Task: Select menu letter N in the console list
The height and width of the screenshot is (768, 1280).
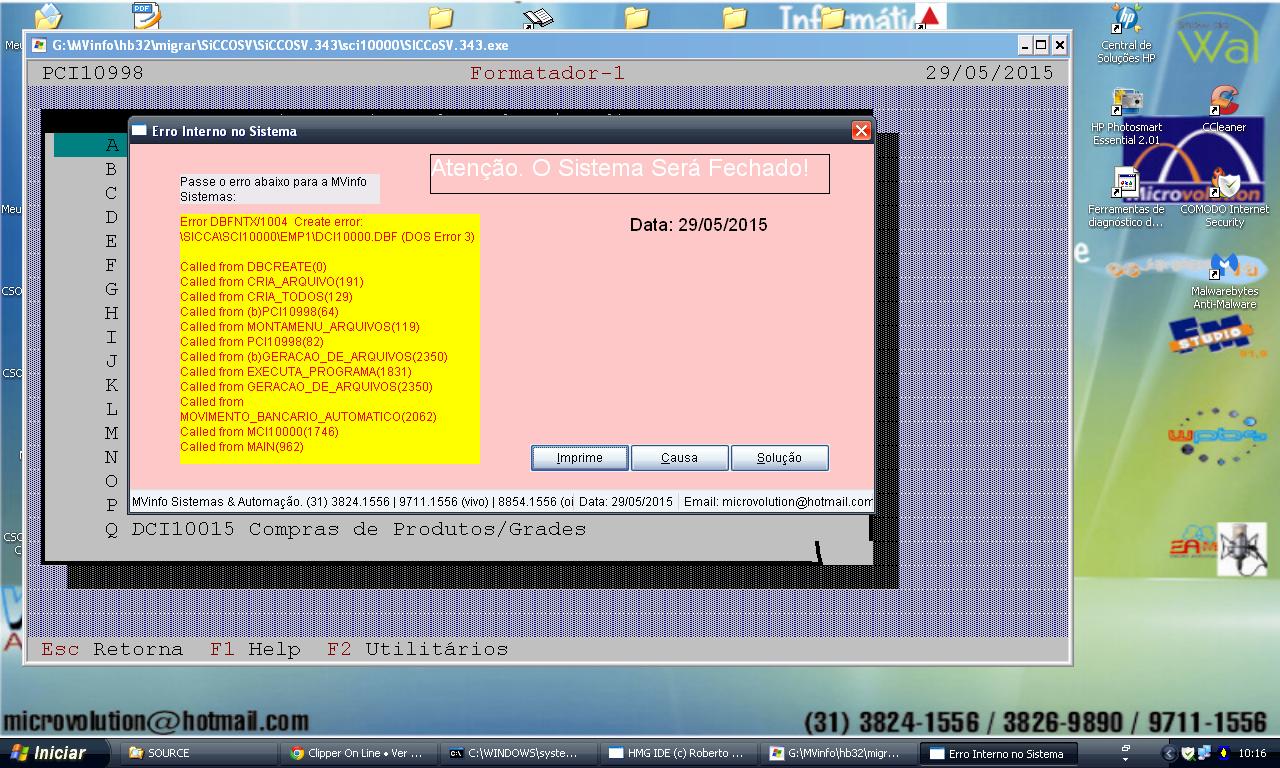Action: 112,457
